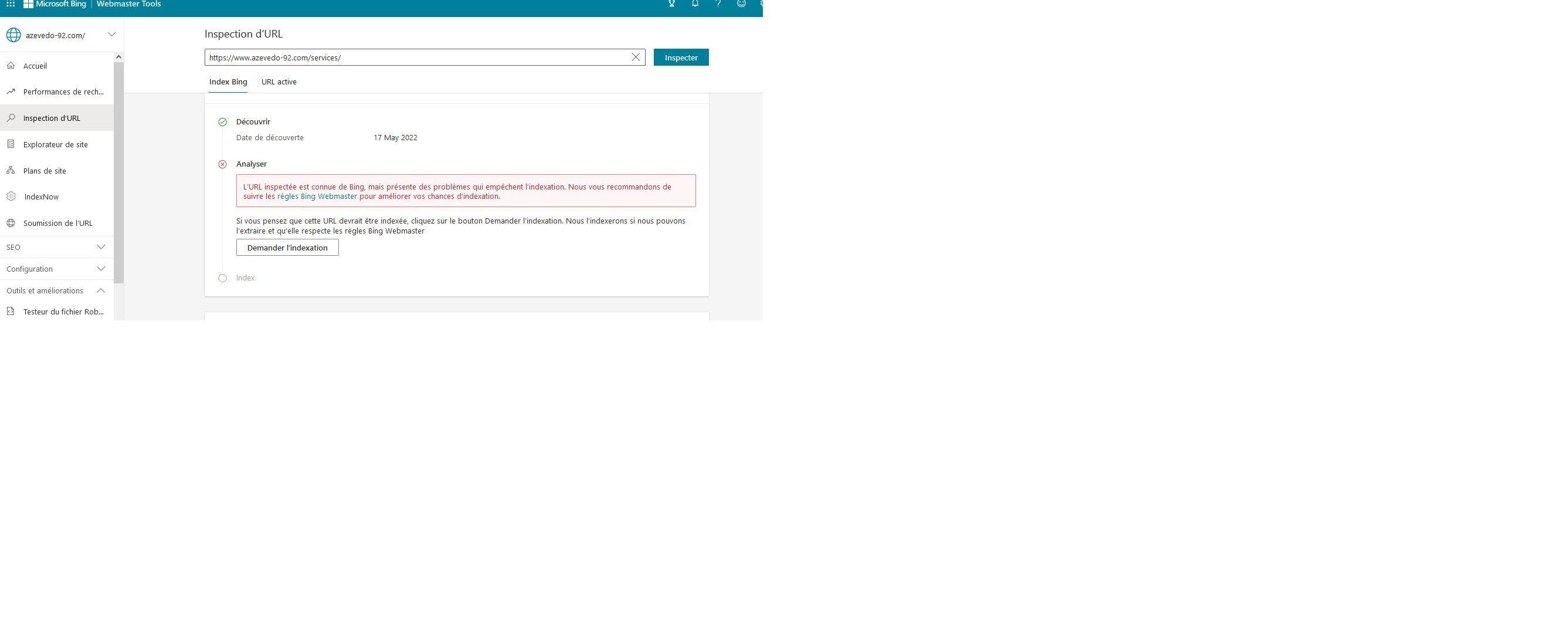Select the Index Bing tab
This screenshot has width=1568, height=643.
(x=228, y=82)
